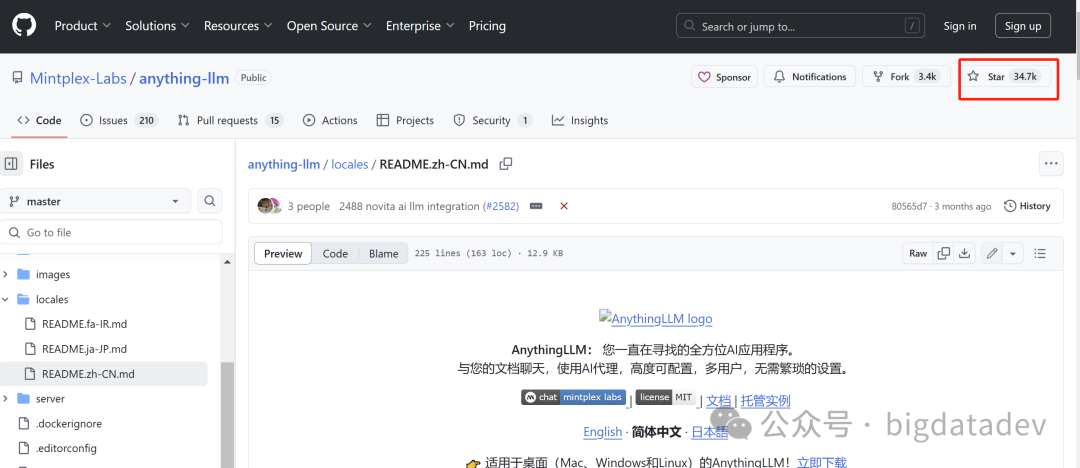Open the GitHub home logo
The height and width of the screenshot is (468, 1080).
(24, 26)
